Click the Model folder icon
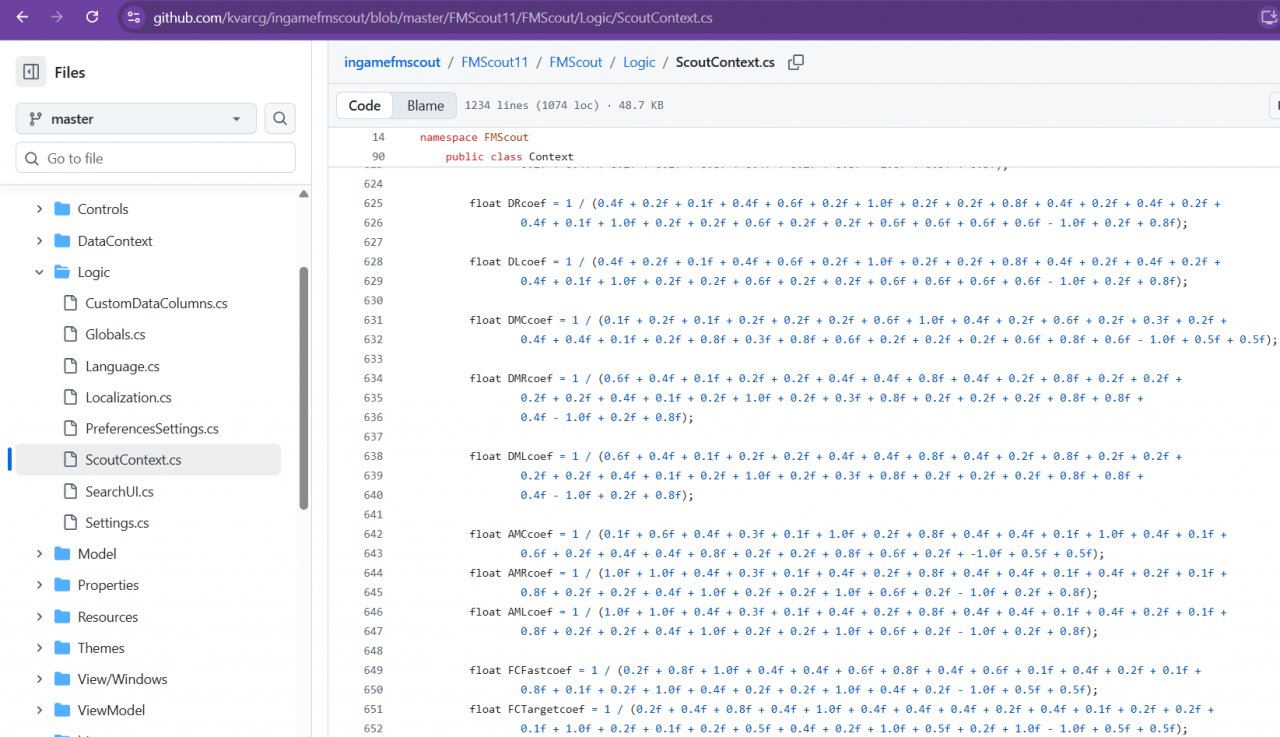This screenshot has width=1280, height=737. pos(62,554)
